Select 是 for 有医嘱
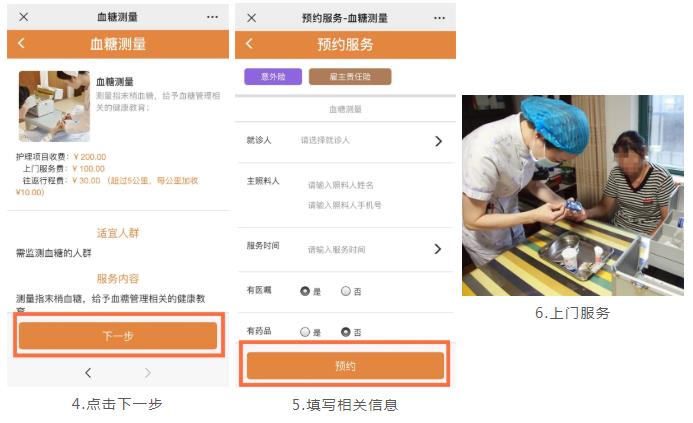 coord(305,291)
